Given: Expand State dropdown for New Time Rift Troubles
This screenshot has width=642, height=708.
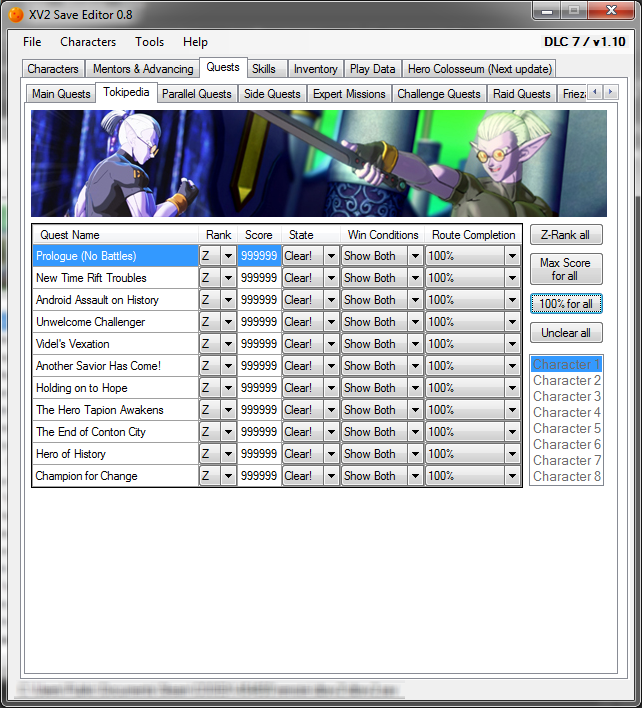Looking at the screenshot, I should click(x=331, y=278).
